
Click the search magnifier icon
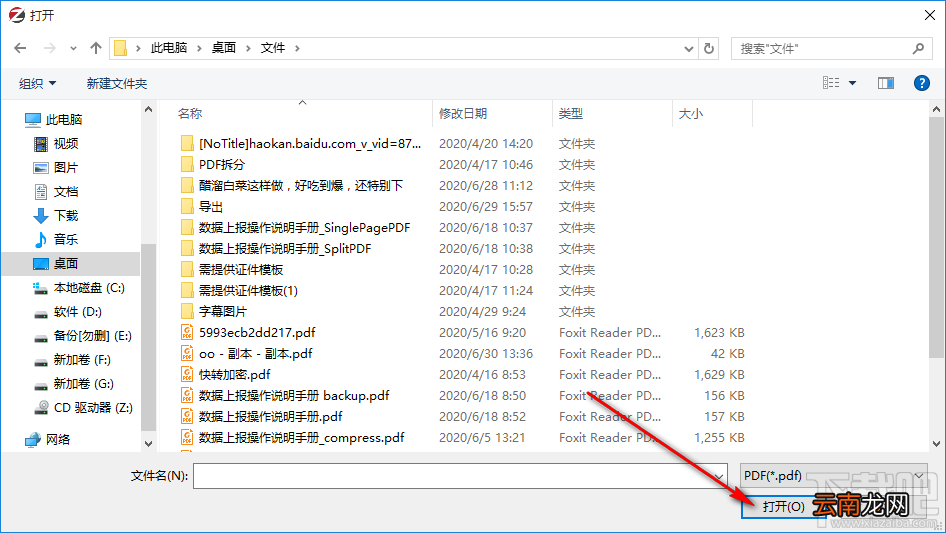[918, 48]
